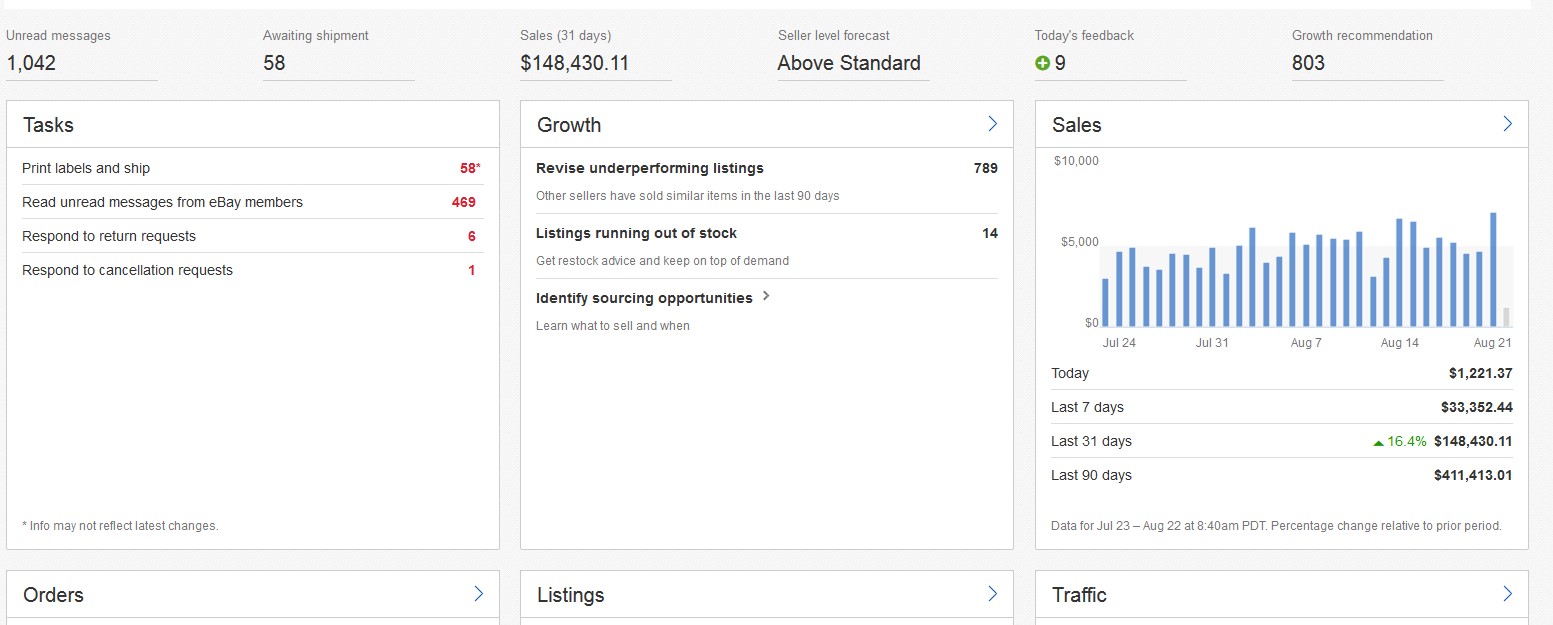Open Respond to cancellation requests task
1553x625 pixels.
[127, 270]
